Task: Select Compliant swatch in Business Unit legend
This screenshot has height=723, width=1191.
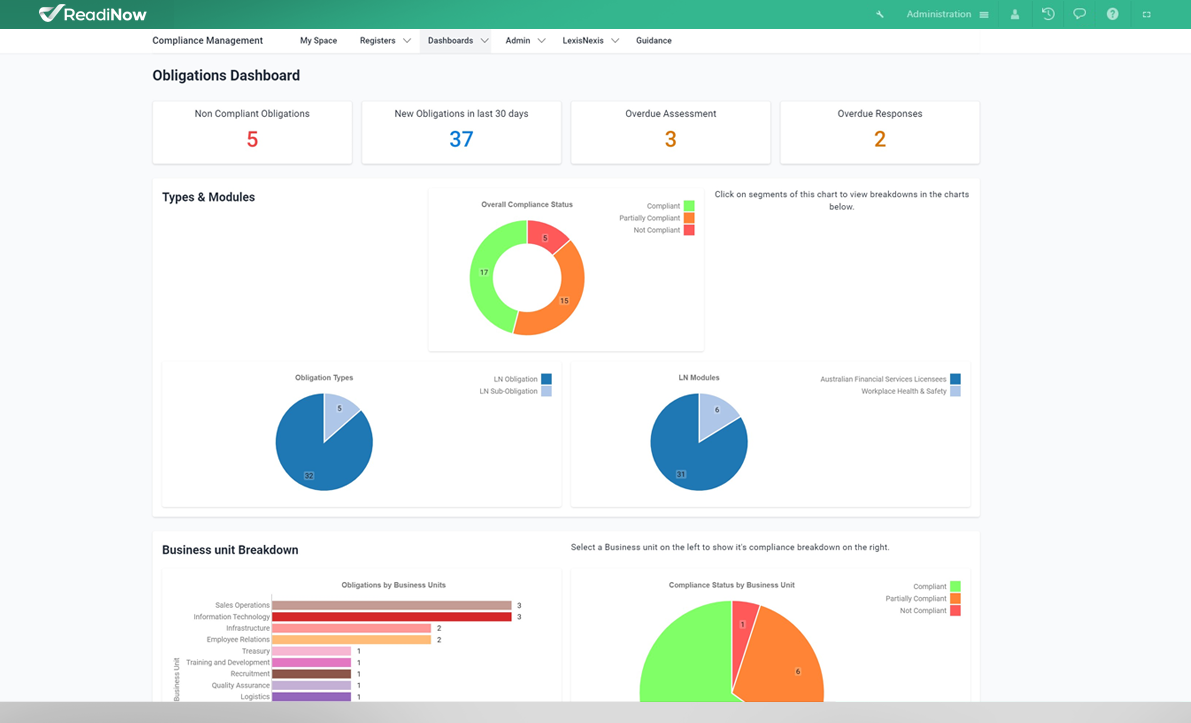Action: click(x=956, y=586)
